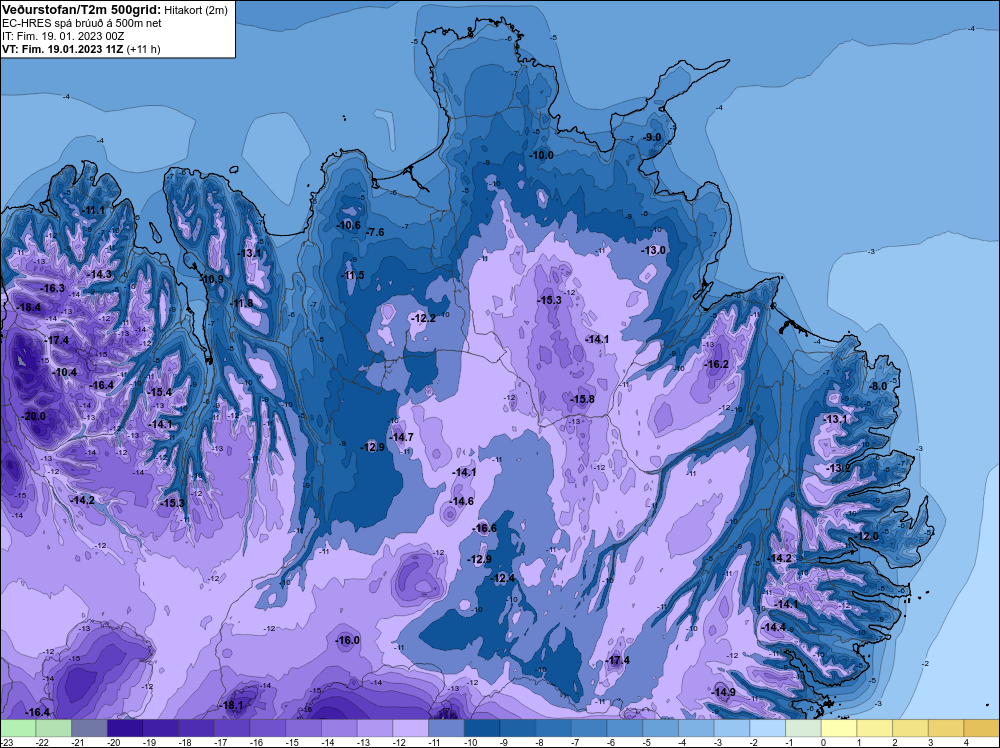Click the -14.4 temperature reading
Image resolution: width=1000 pixels, height=748 pixels.
[774, 627]
